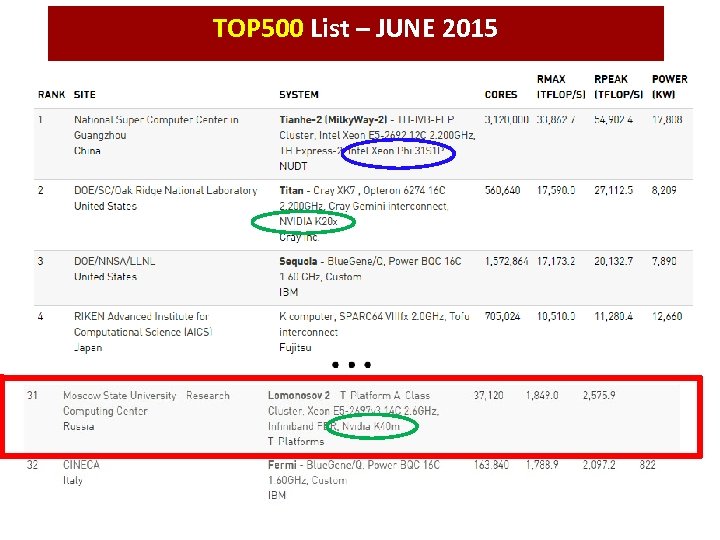Select the CINECA site entry
720x540 pixels.
(81, 465)
